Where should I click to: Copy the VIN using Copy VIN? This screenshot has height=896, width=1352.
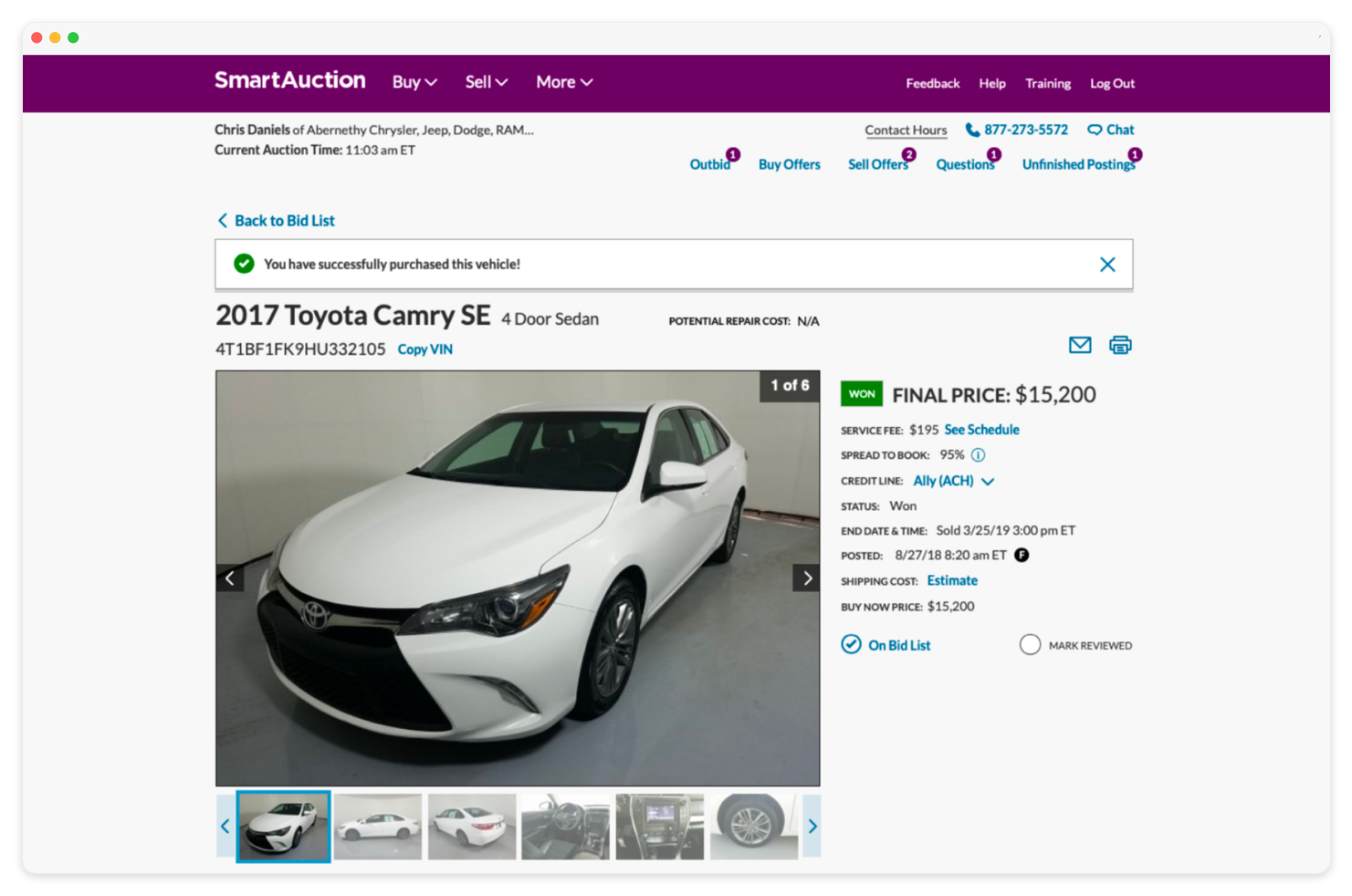pos(424,349)
